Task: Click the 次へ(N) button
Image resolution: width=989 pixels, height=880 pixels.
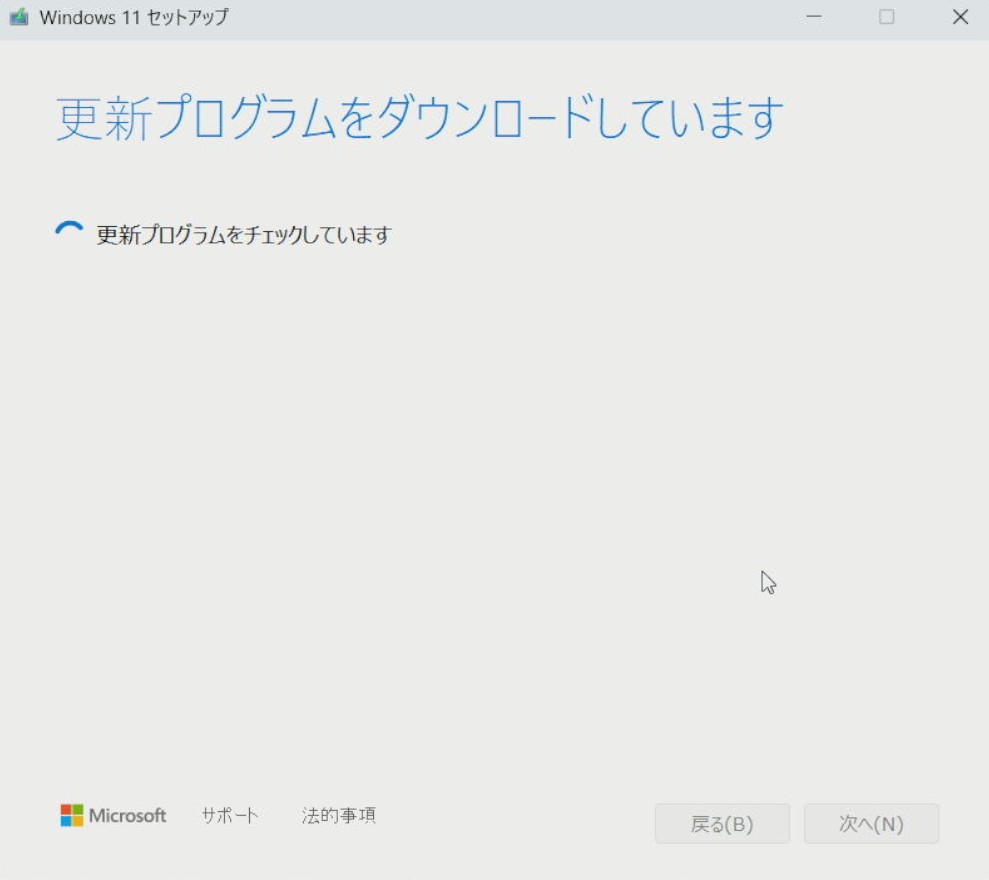Action: pyautogui.click(x=871, y=823)
